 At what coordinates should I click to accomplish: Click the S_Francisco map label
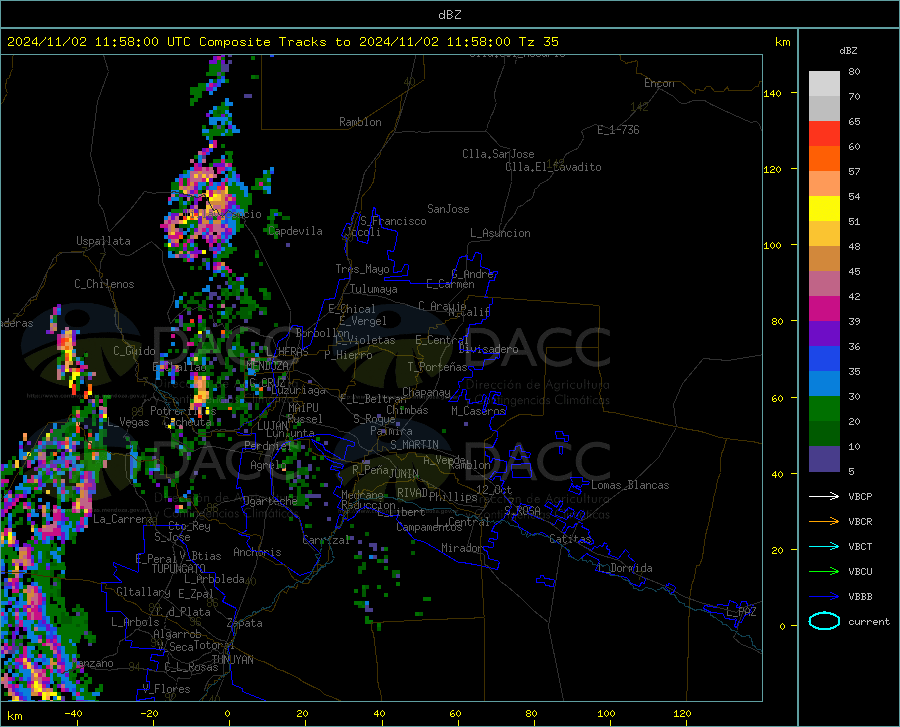pyautogui.click(x=393, y=221)
